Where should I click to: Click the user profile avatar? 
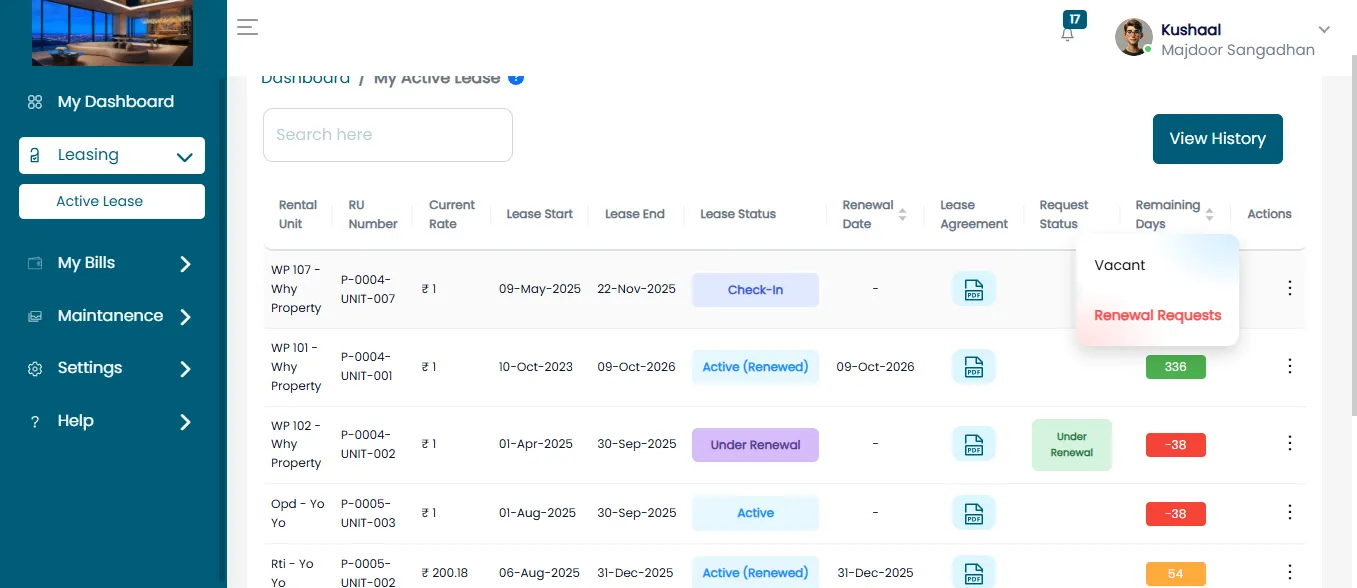click(1134, 37)
